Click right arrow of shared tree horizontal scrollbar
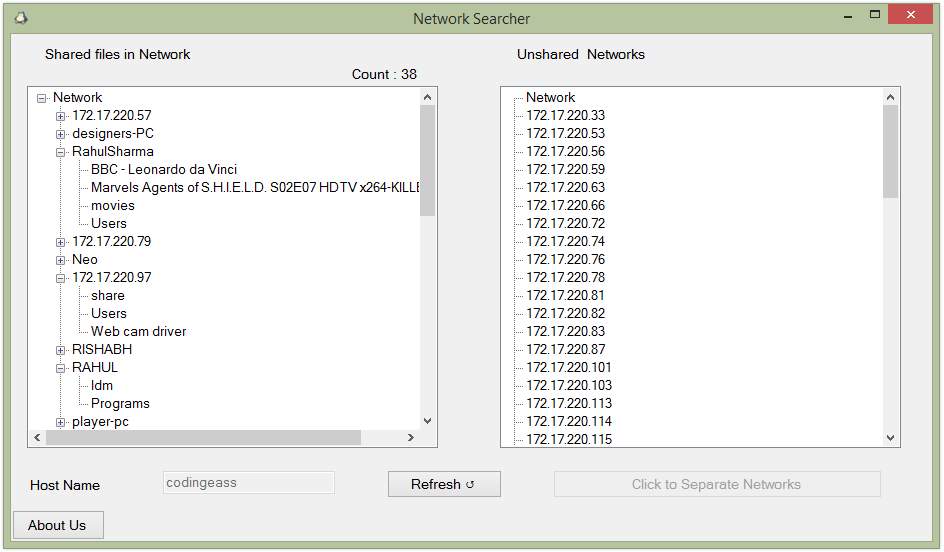944x552 pixels. click(x=411, y=438)
